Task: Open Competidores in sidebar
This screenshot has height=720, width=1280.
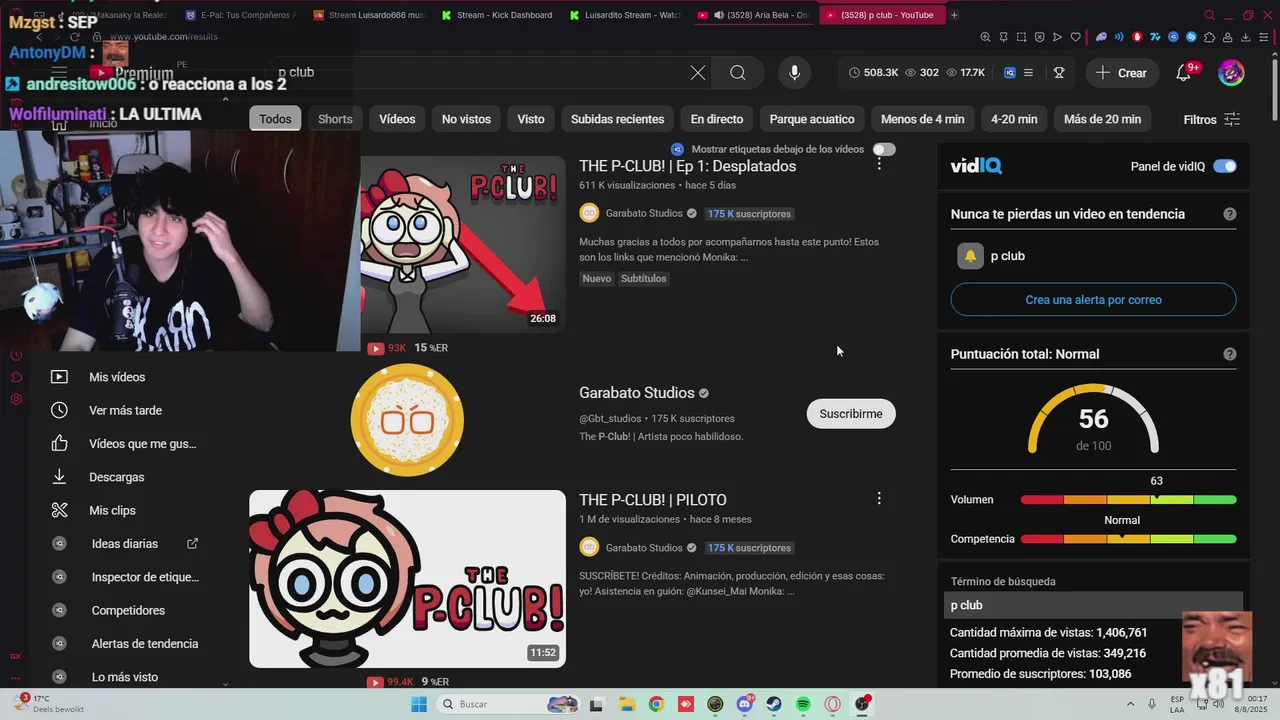Action: coord(126,610)
